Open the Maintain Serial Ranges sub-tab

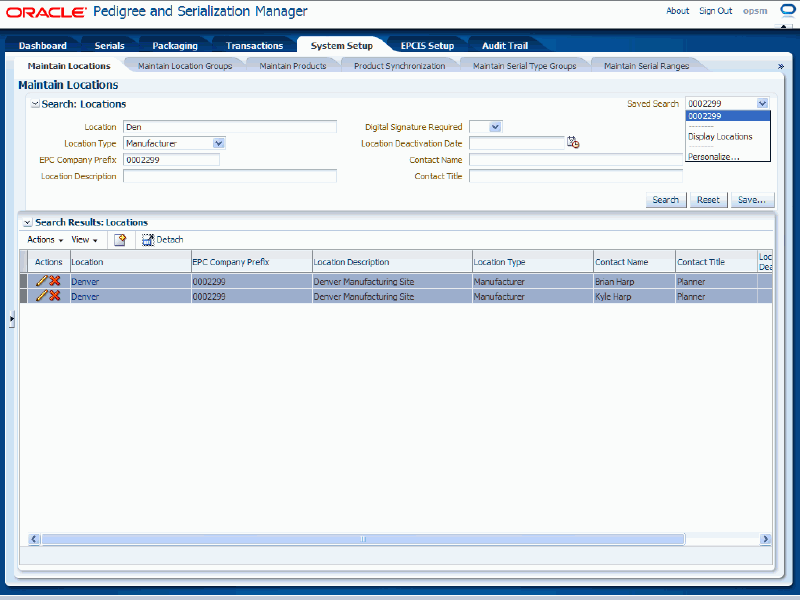tap(646, 66)
